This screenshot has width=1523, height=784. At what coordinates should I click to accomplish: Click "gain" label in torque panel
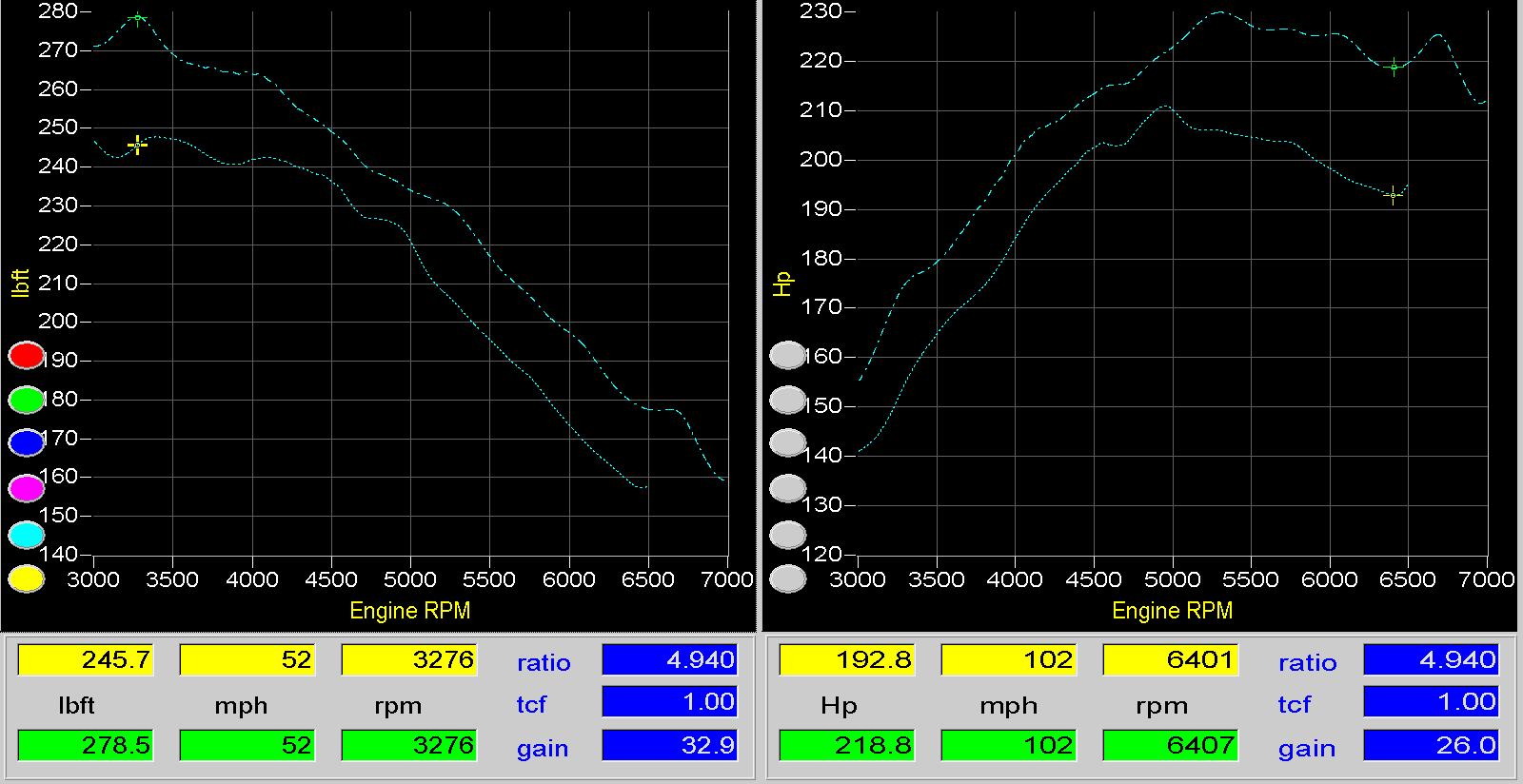click(543, 749)
